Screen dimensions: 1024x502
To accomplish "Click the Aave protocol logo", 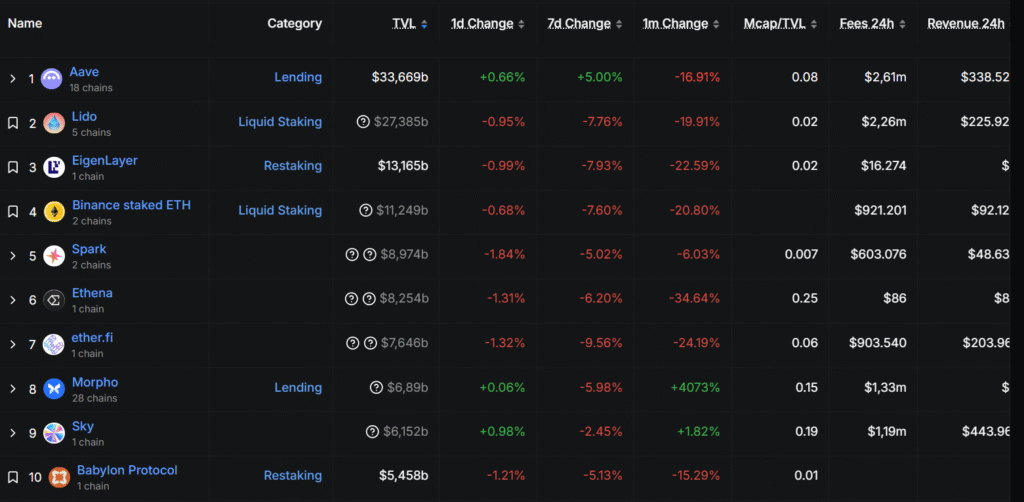I will (x=51, y=79).
